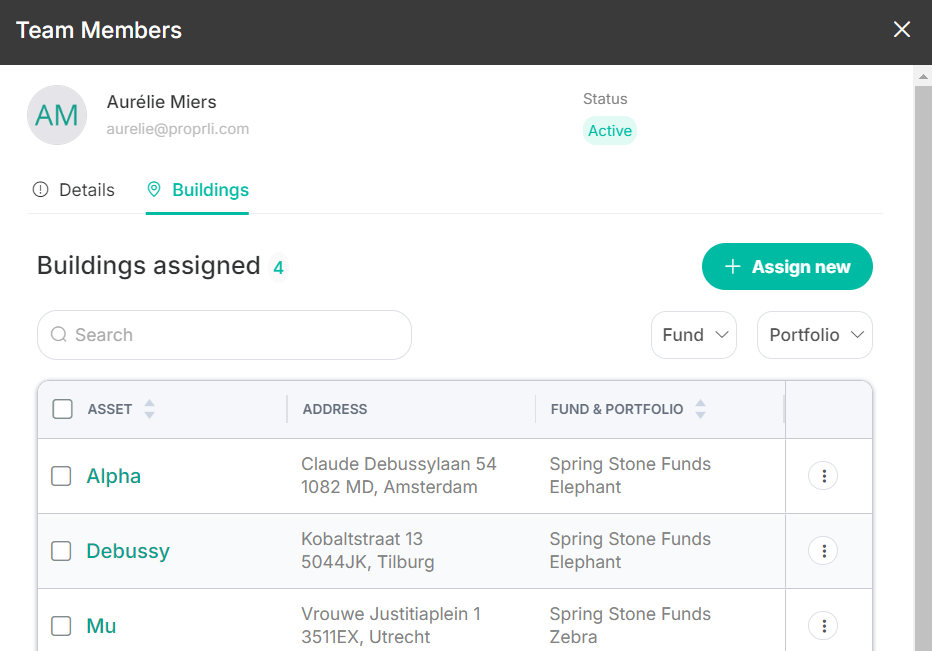Switch to the Details tab

[x=73, y=190]
